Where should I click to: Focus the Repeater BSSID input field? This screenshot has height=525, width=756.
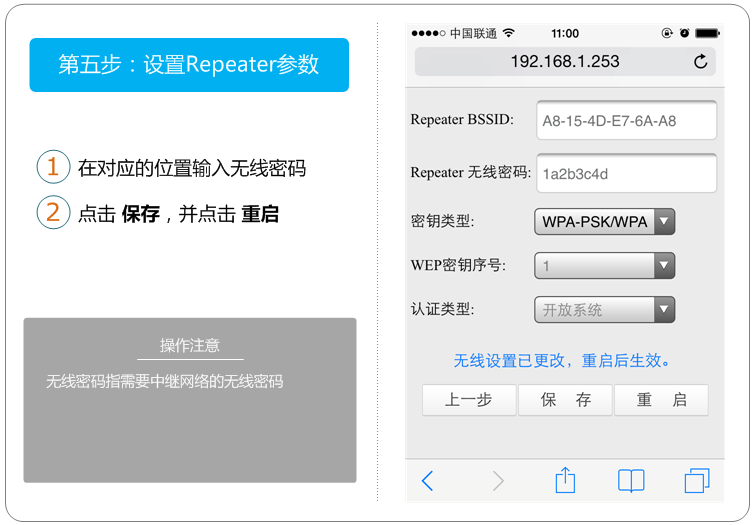[x=626, y=121]
